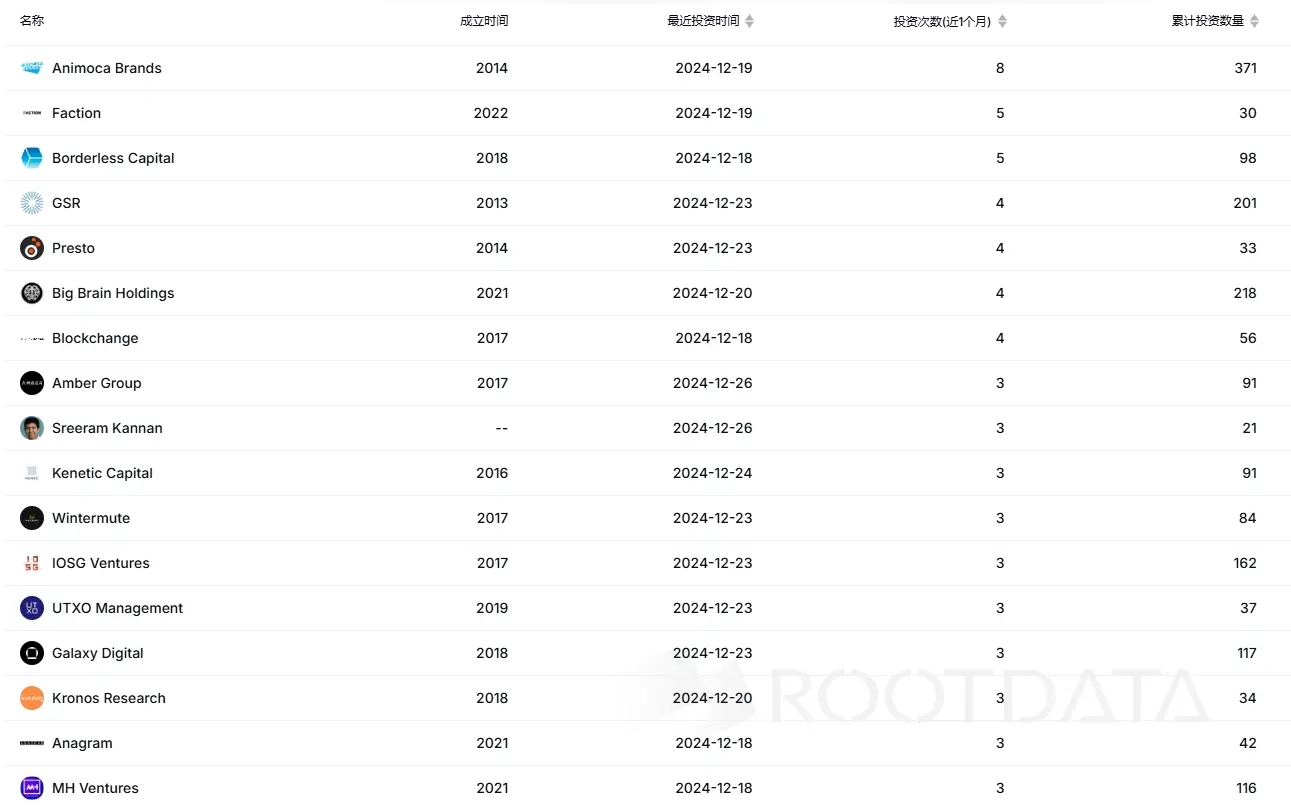Screen dimensions: 1291x808
Task: Click the Amber Group black logo
Action: pos(32,383)
